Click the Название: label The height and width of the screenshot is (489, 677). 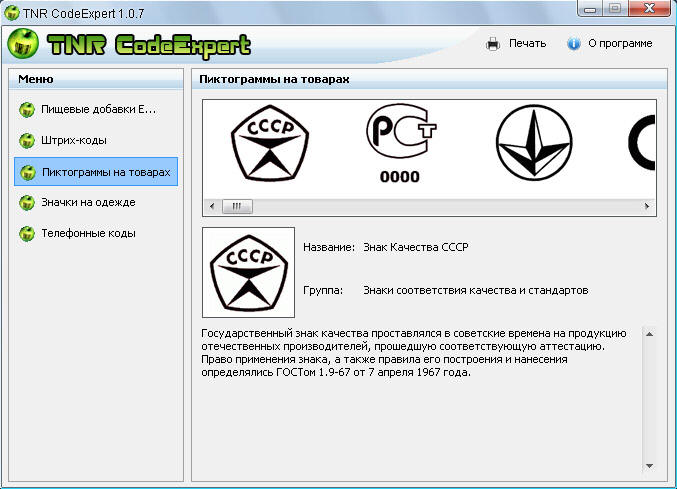click(x=329, y=247)
